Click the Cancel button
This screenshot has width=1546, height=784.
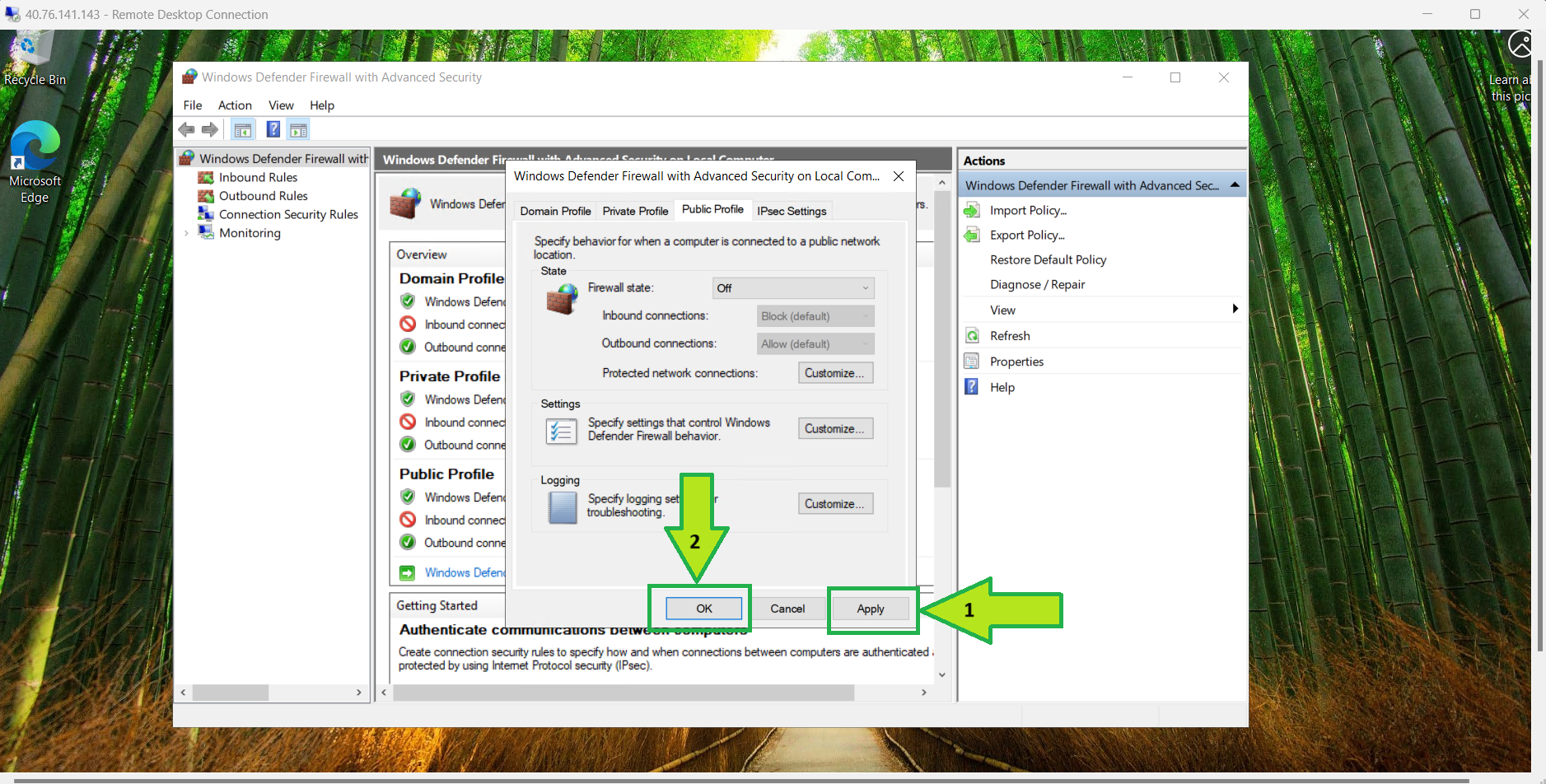click(x=787, y=609)
